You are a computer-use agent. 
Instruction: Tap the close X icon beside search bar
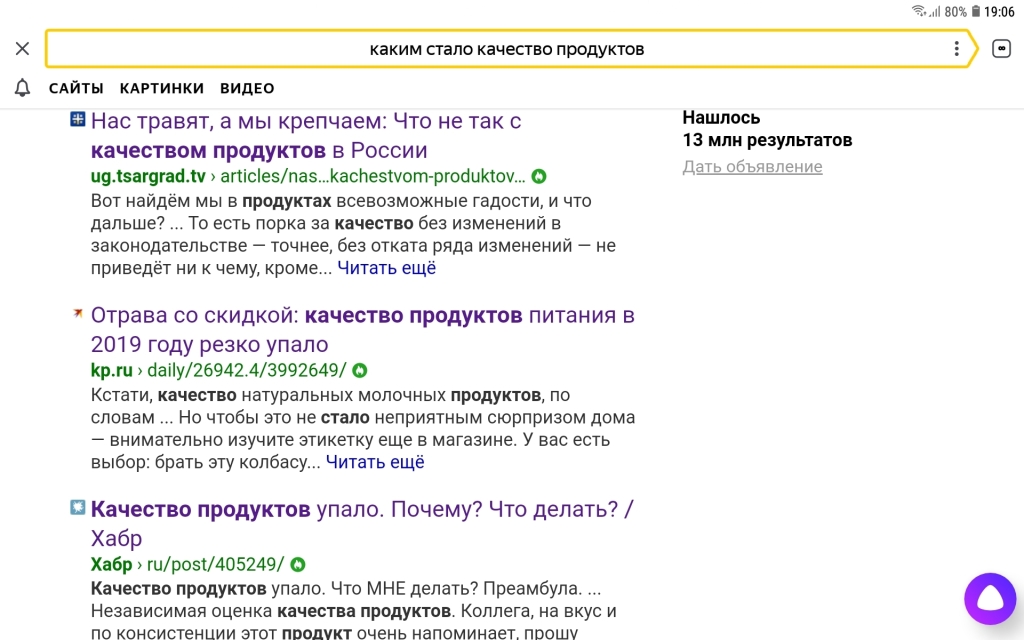[x=23, y=49]
